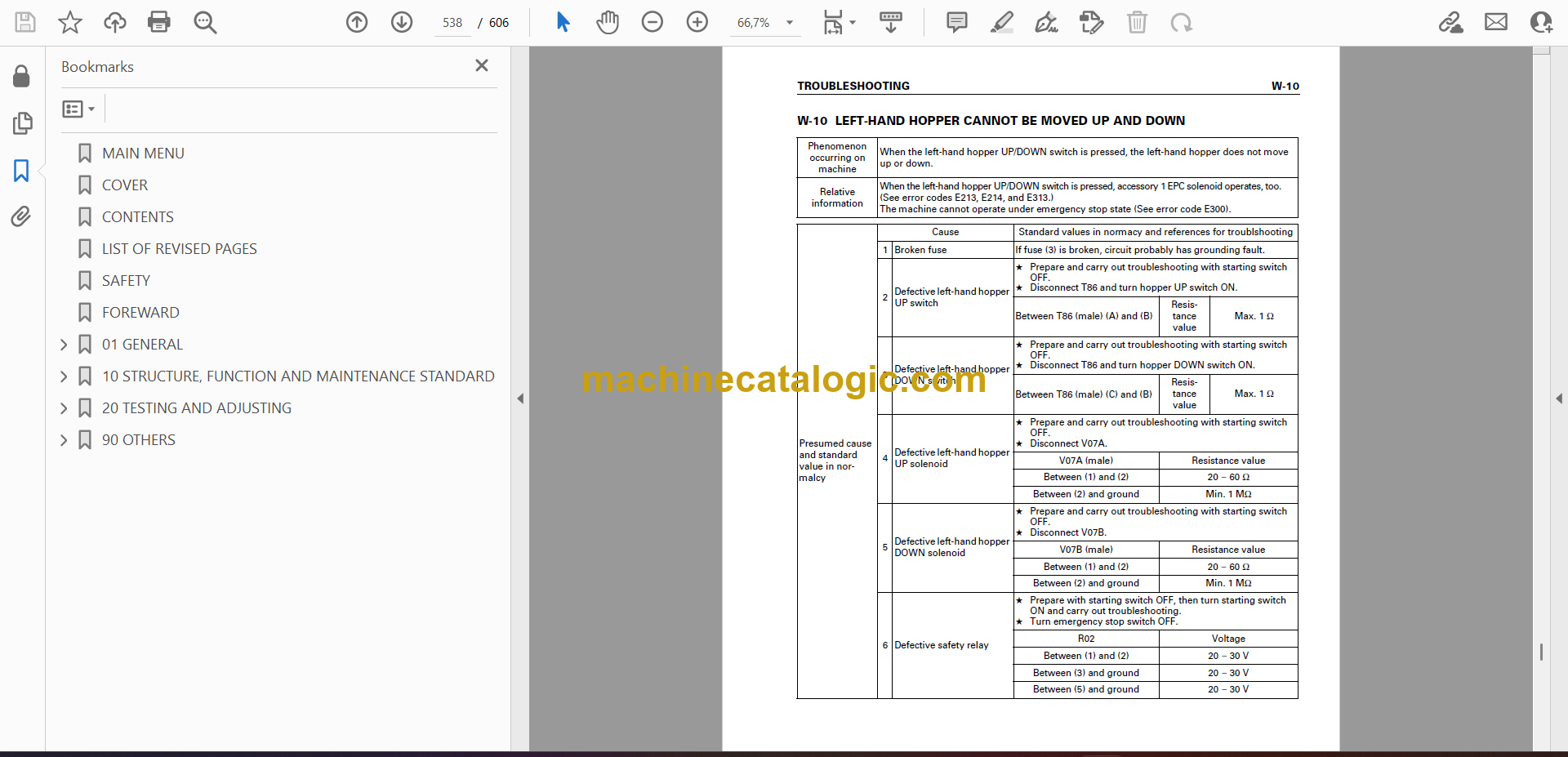Print the document with the printer icon
The width and height of the screenshot is (1568, 757).
click(x=159, y=22)
